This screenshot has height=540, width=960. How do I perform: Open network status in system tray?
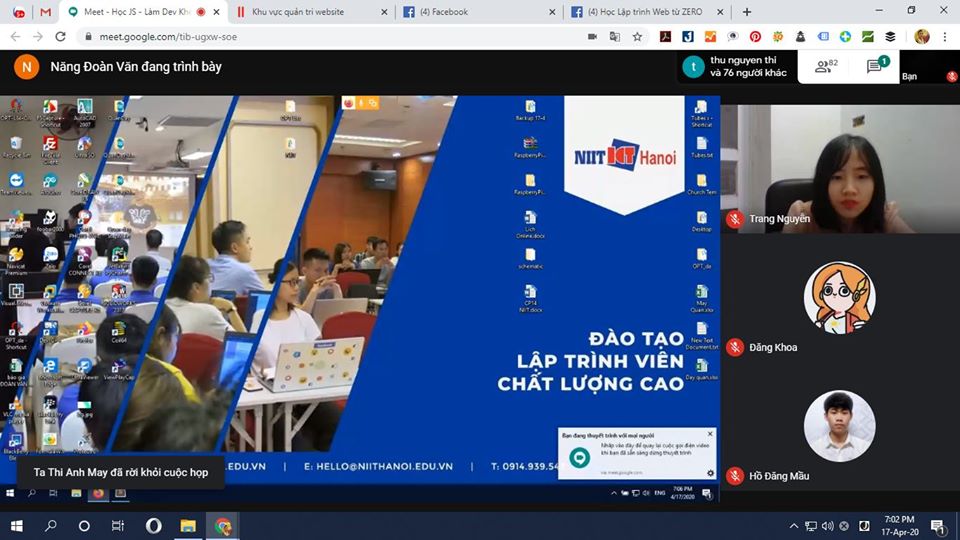click(x=811, y=526)
